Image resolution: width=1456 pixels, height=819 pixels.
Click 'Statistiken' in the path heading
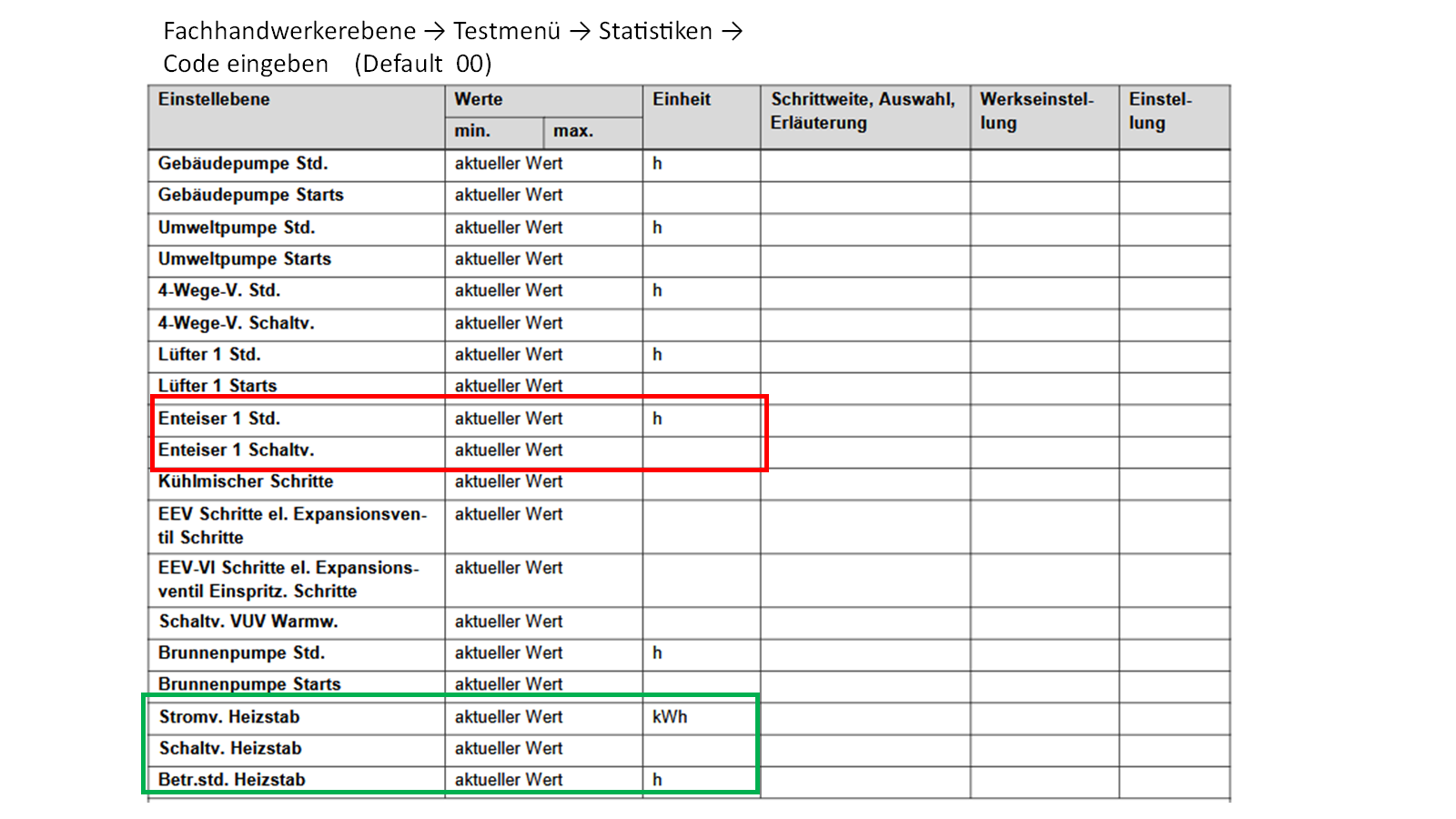point(655,31)
